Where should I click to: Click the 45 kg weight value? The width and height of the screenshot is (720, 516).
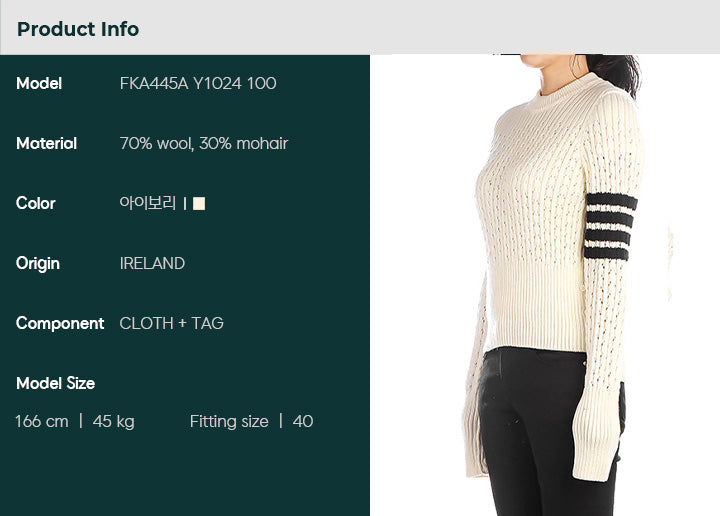[113, 421]
